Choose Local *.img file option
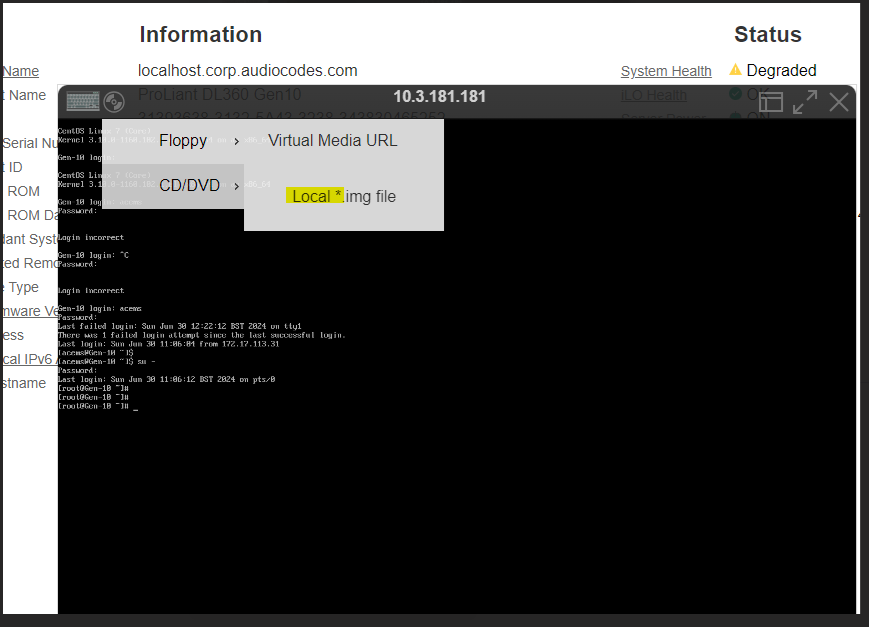 [x=344, y=196]
